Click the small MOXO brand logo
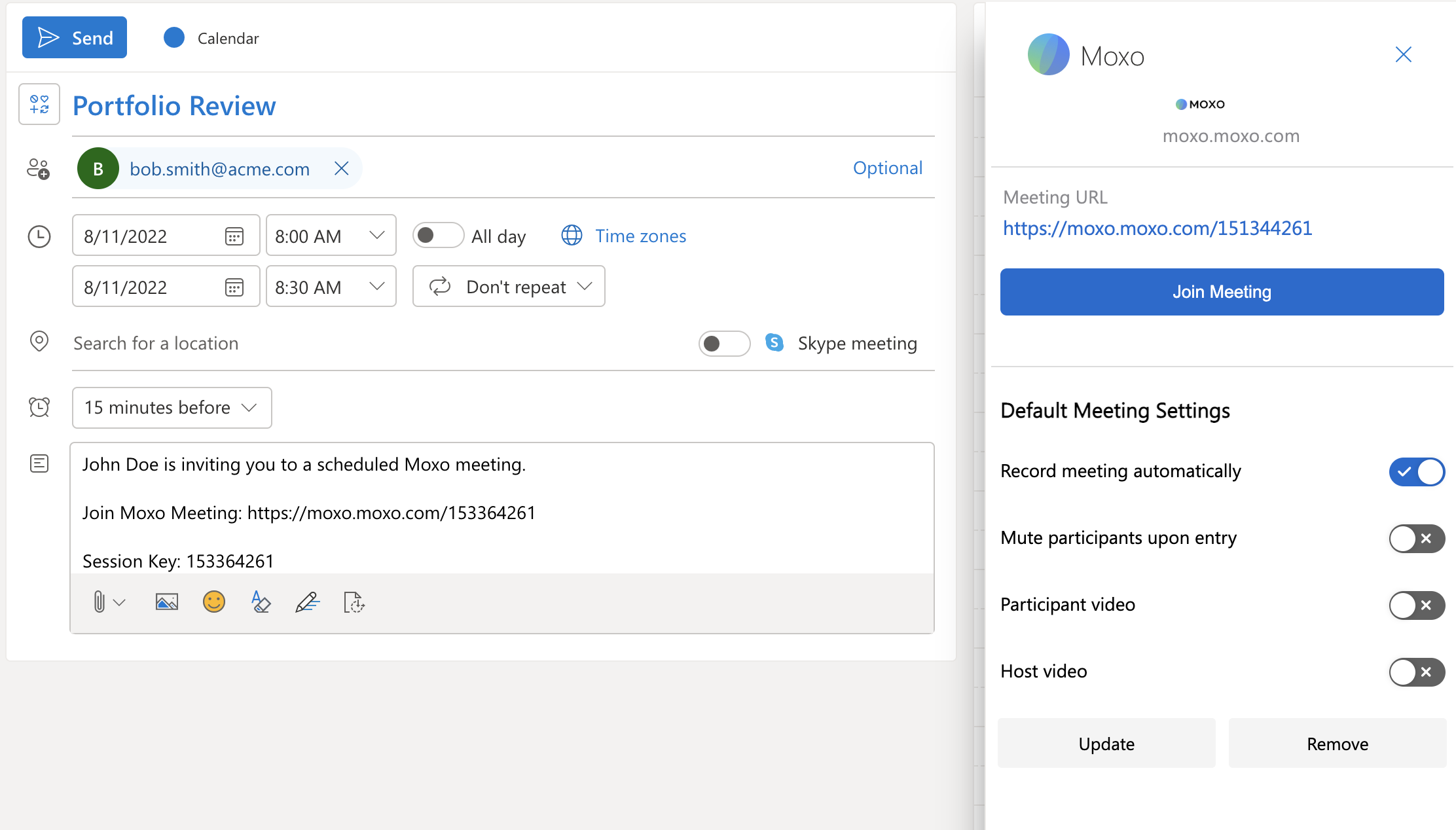1456x830 pixels. (x=1200, y=104)
